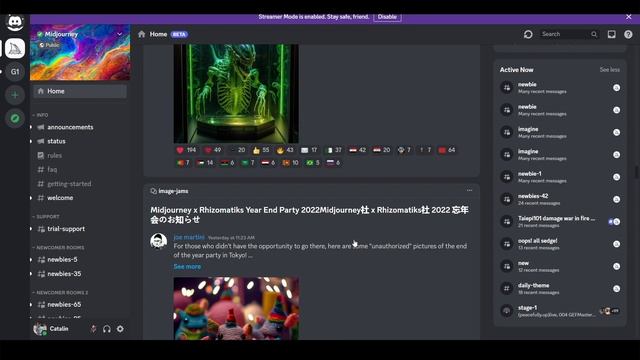640x360 pixels.
Task: Open more options on image-jams post
Action: (469, 191)
